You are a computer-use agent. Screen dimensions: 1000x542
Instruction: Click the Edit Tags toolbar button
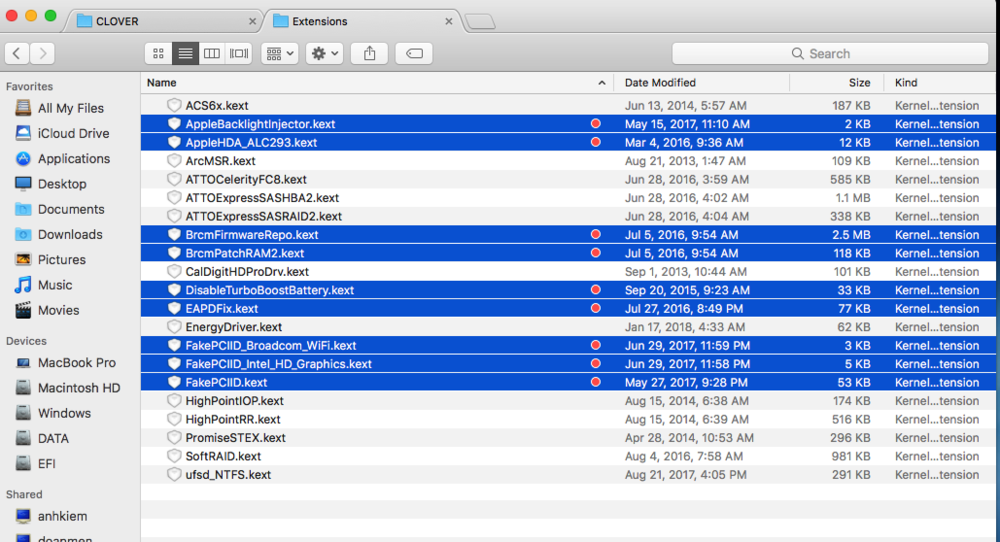413,53
